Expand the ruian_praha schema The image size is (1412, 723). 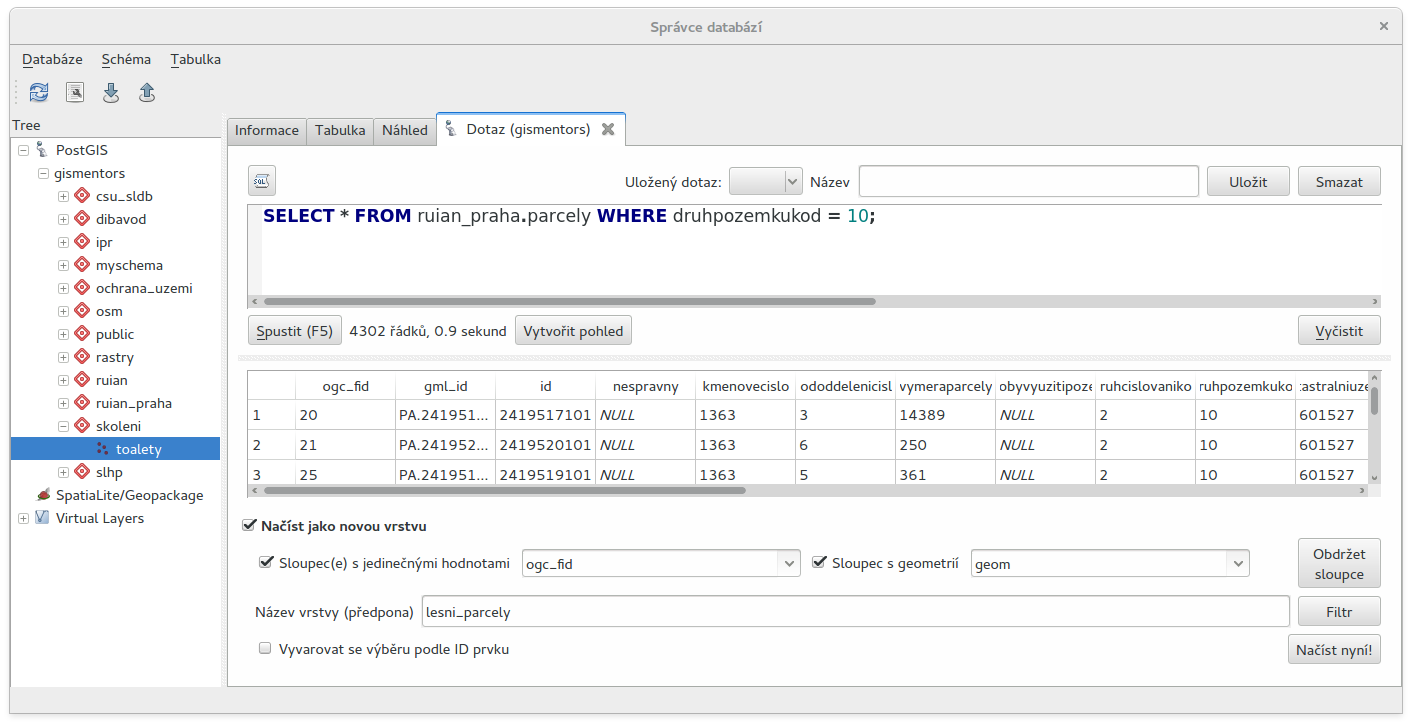[63, 403]
